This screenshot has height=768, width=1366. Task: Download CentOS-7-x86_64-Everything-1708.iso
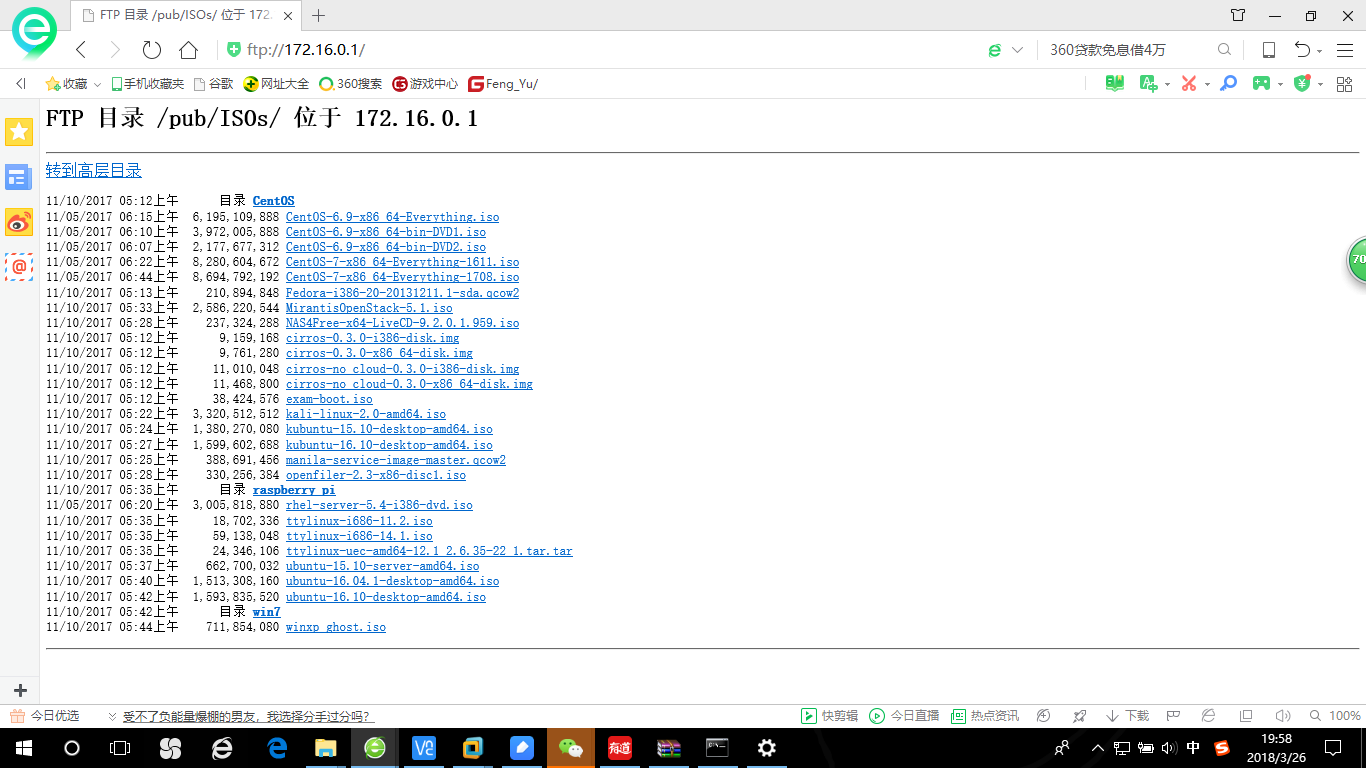402,277
